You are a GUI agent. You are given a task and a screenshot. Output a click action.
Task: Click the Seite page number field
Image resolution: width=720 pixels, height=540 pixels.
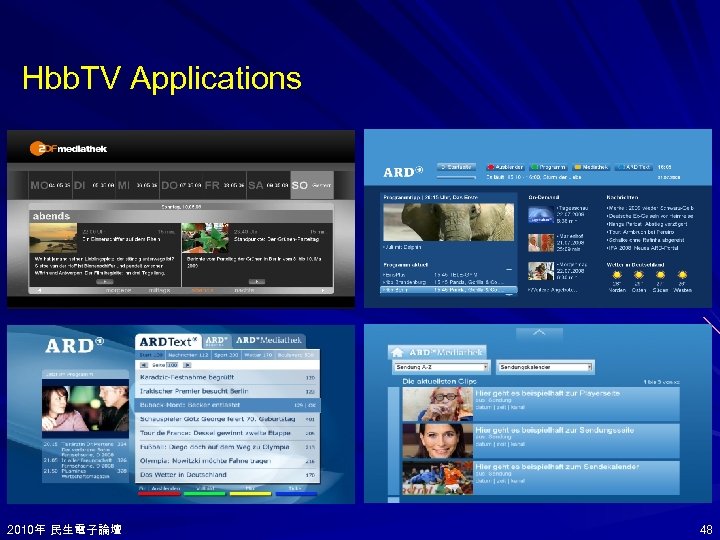pyautogui.click(x=172, y=365)
